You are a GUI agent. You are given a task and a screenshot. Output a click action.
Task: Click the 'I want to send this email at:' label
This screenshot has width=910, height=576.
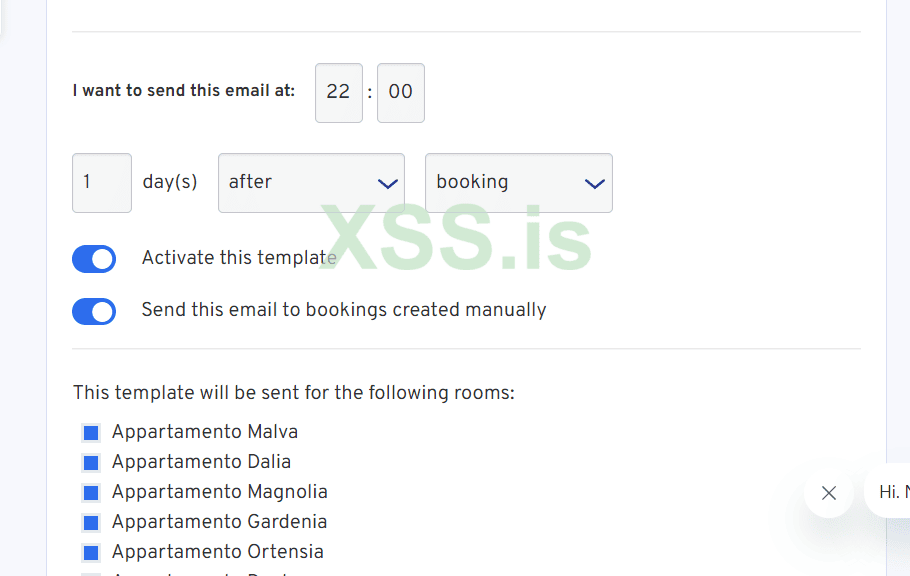(184, 91)
